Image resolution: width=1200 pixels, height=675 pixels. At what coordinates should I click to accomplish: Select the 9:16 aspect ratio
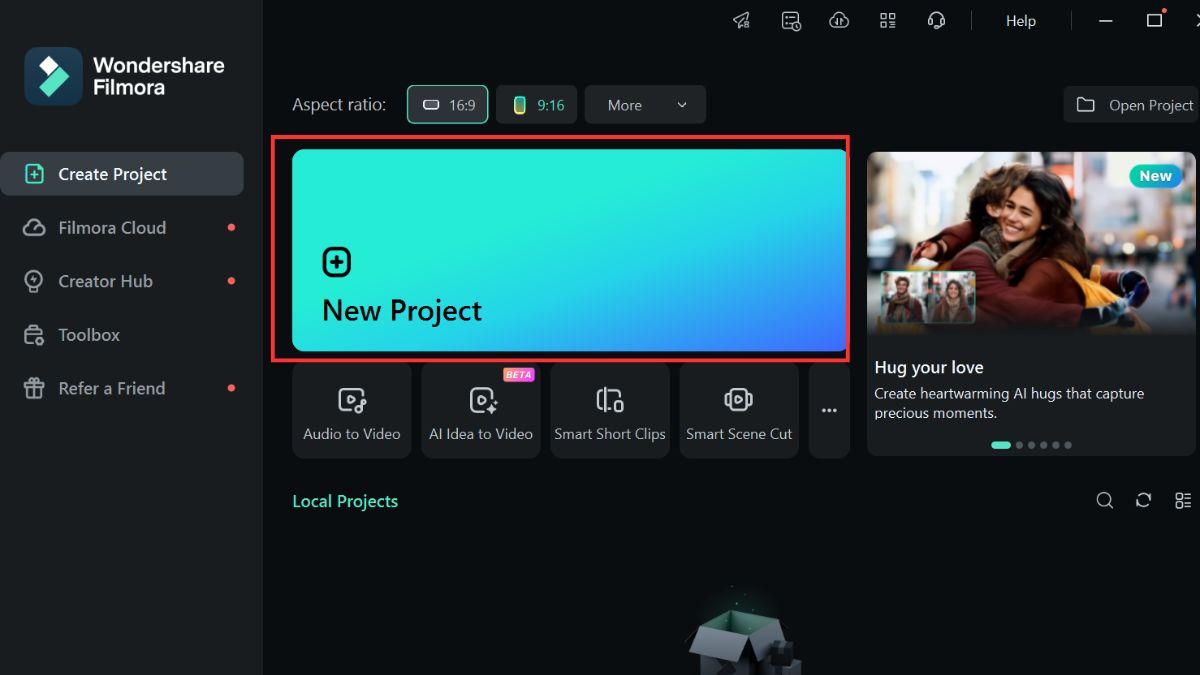tap(537, 105)
